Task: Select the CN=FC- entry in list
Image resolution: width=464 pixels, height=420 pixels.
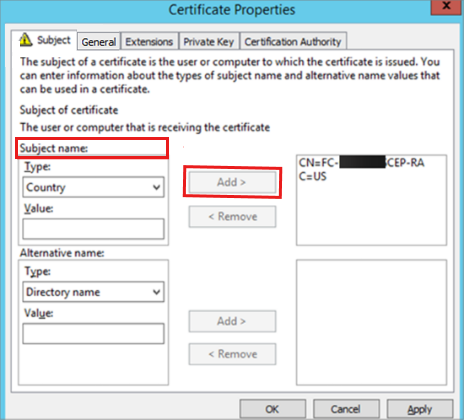Action: tap(361, 163)
